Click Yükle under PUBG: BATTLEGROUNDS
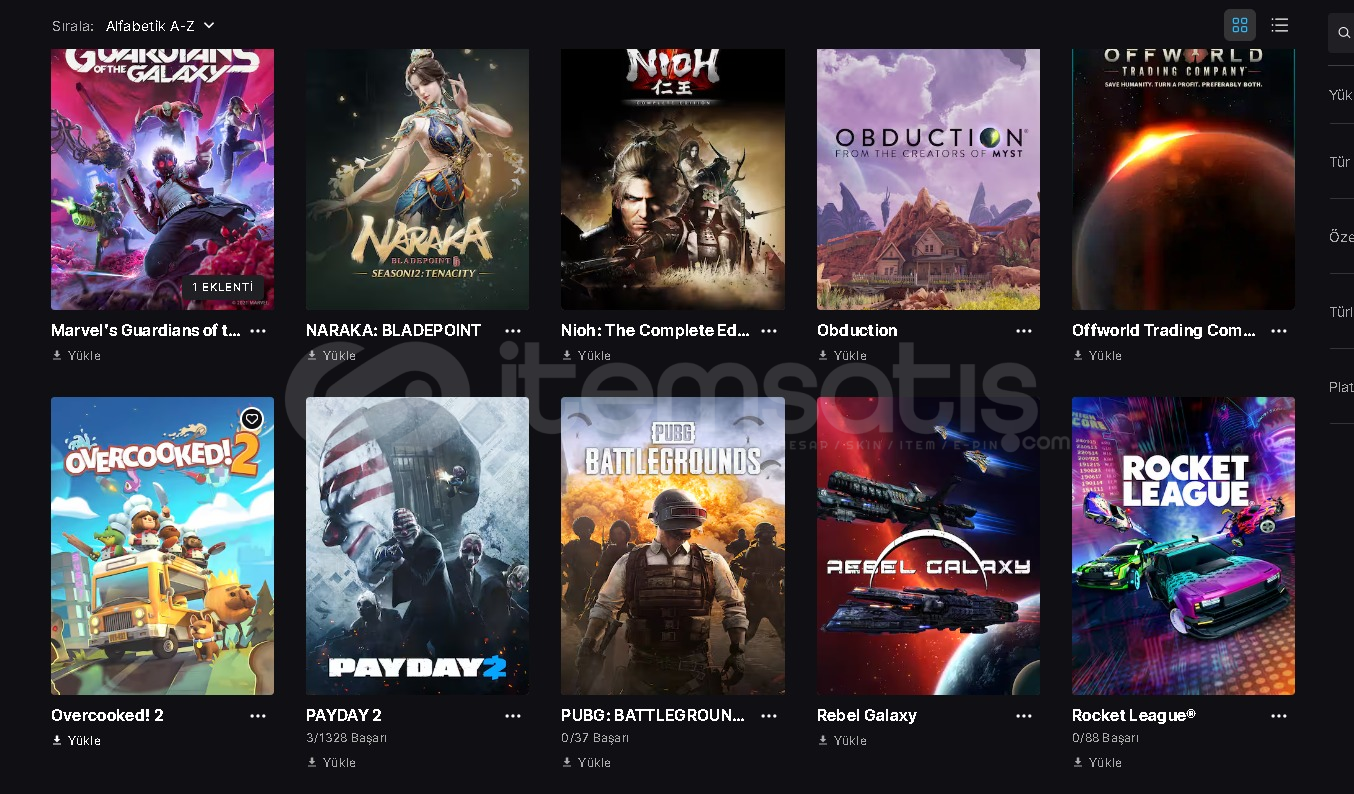The image size is (1354, 794). (x=586, y=762)
